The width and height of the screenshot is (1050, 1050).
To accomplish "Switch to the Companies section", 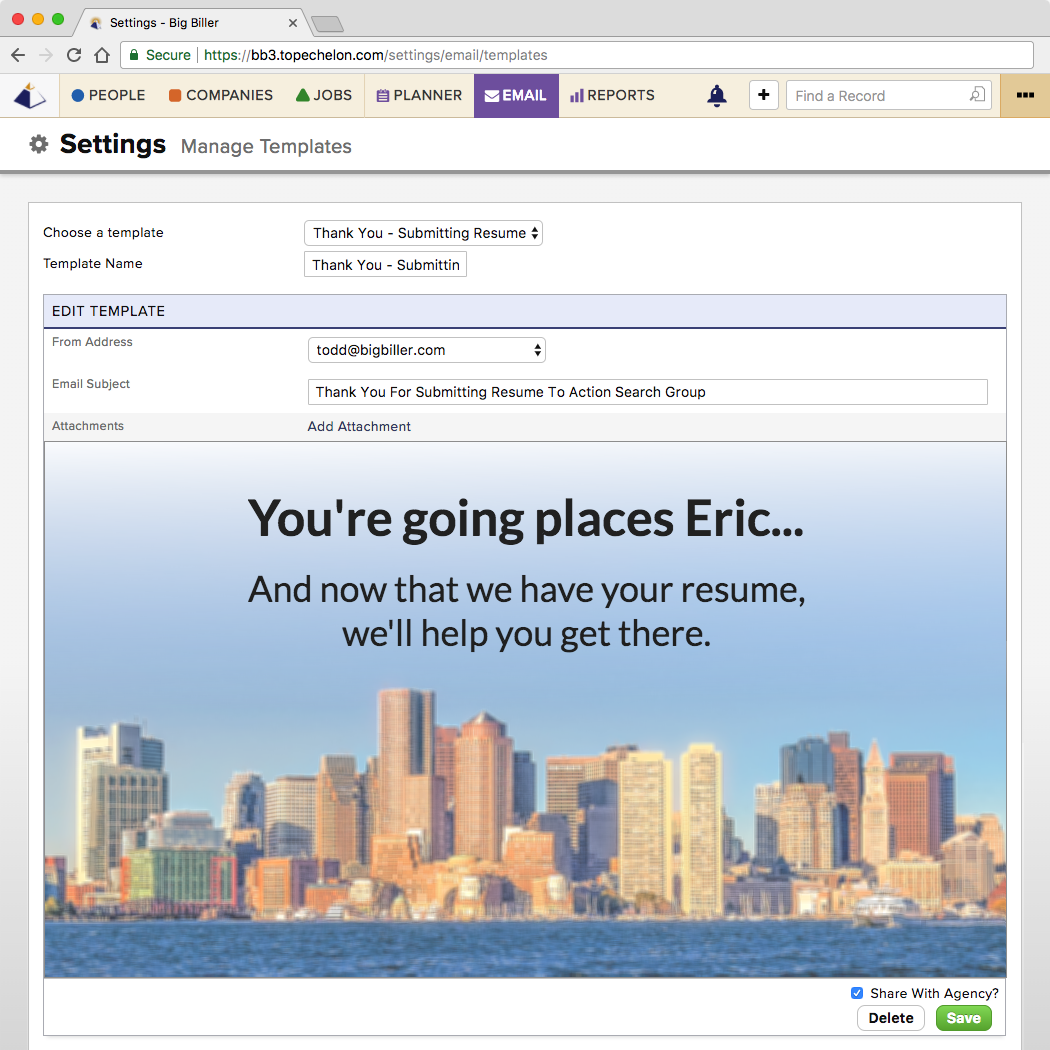I will point(220,96).
